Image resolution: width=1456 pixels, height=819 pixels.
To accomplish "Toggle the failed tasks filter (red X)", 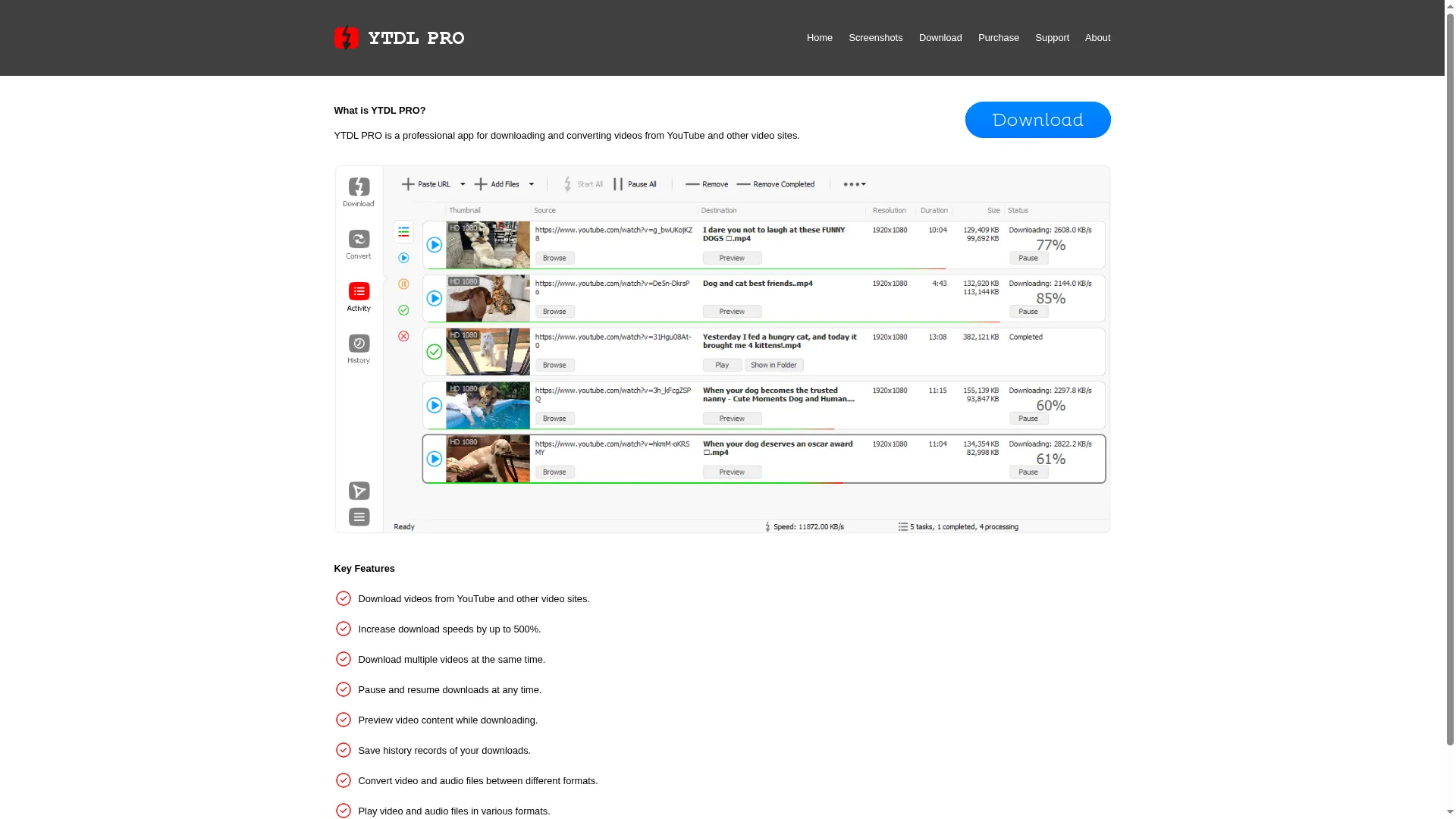I will [x=403, y=336].
